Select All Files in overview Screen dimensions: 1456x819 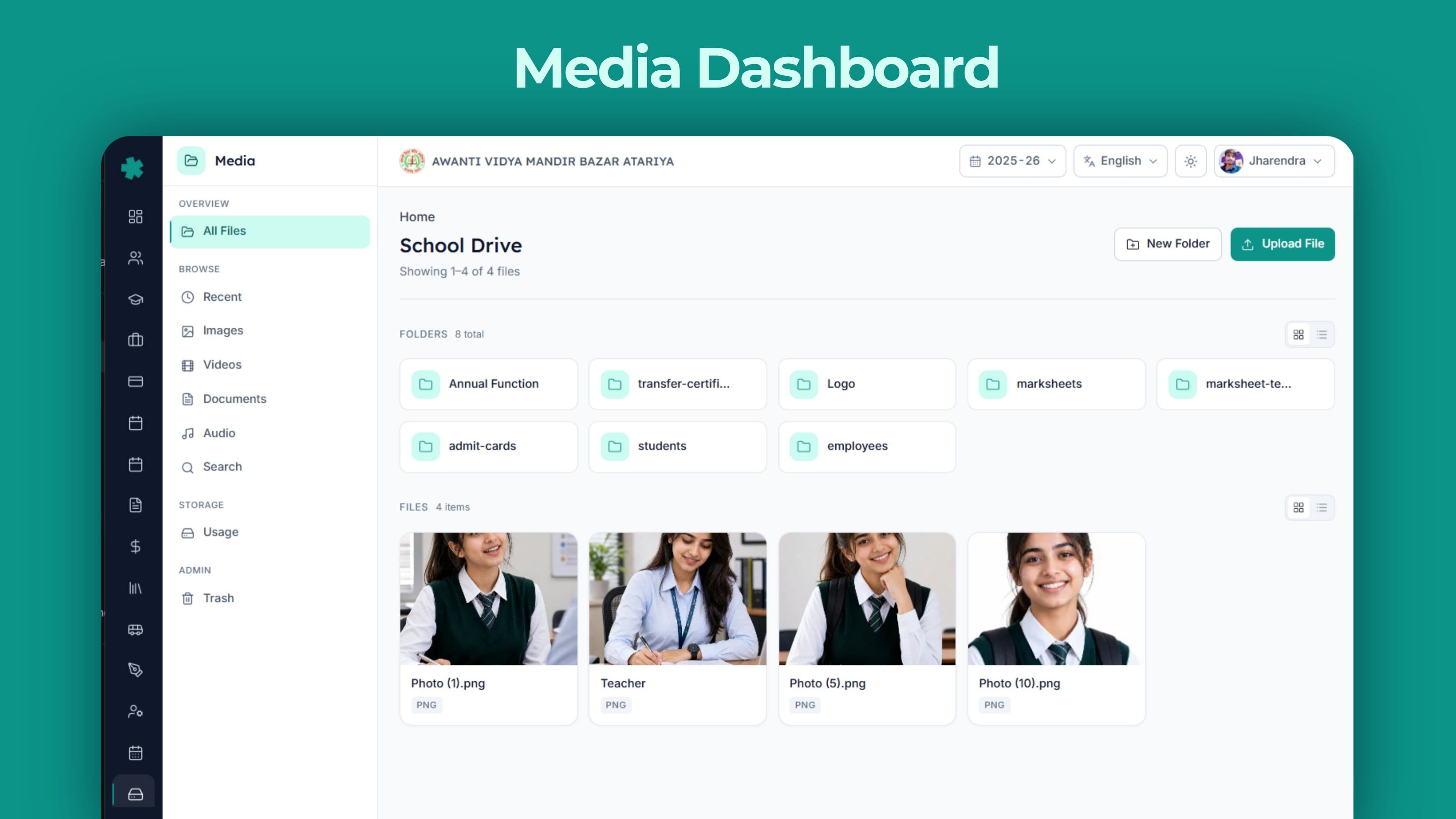click(x=270, y=231)
